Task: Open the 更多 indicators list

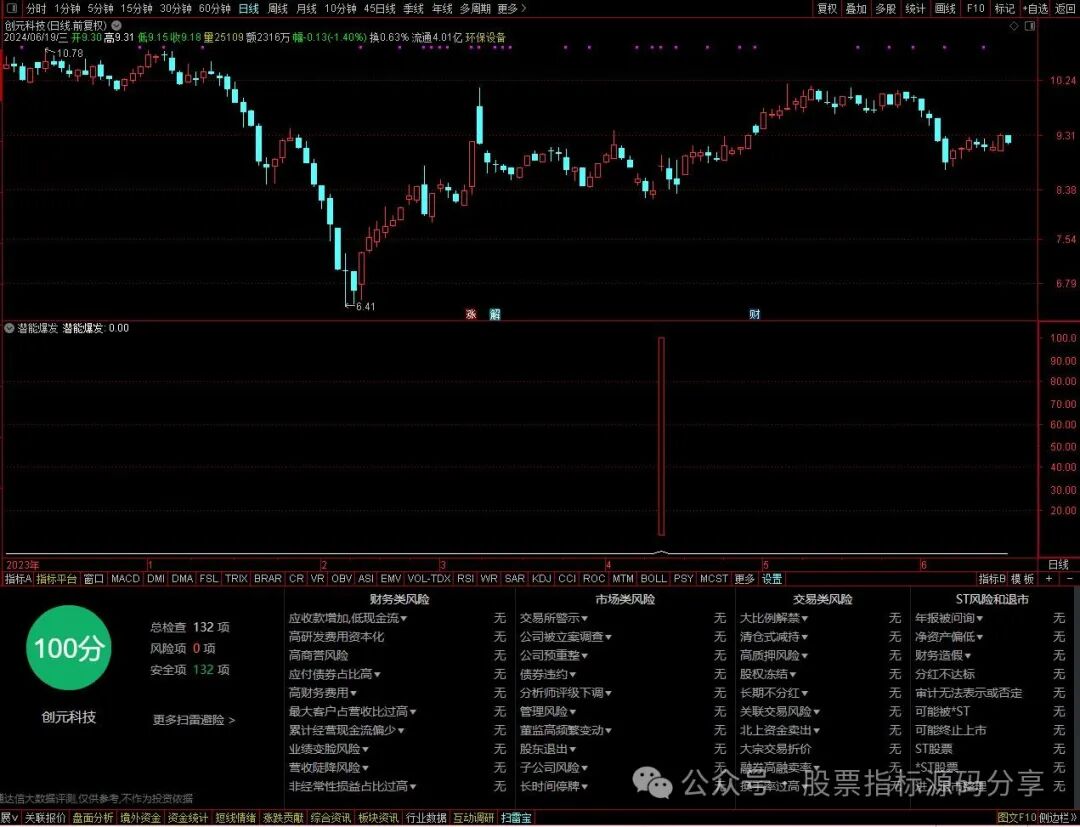Action: point(745,579)
